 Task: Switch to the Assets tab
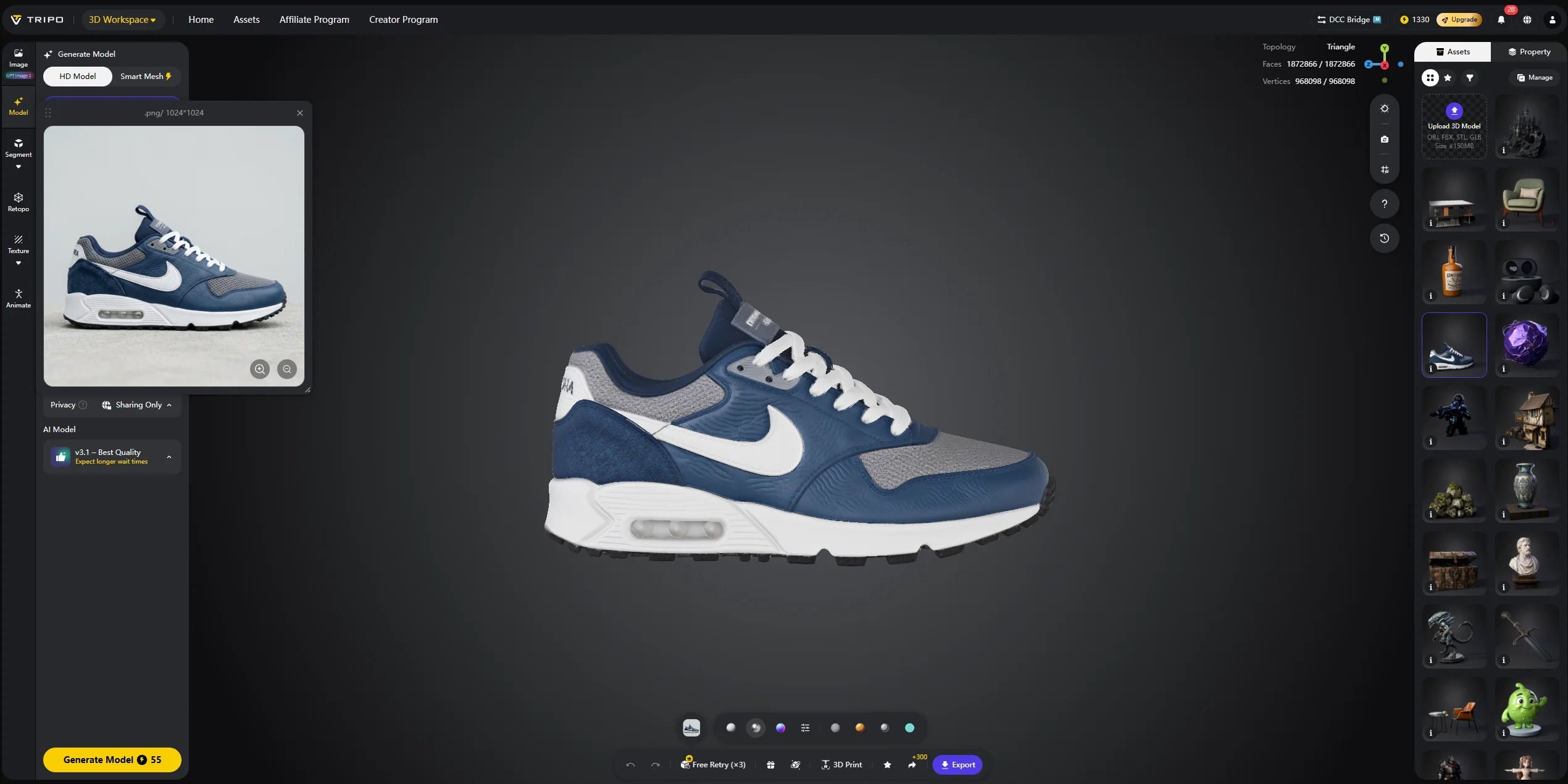[1453, 52]
